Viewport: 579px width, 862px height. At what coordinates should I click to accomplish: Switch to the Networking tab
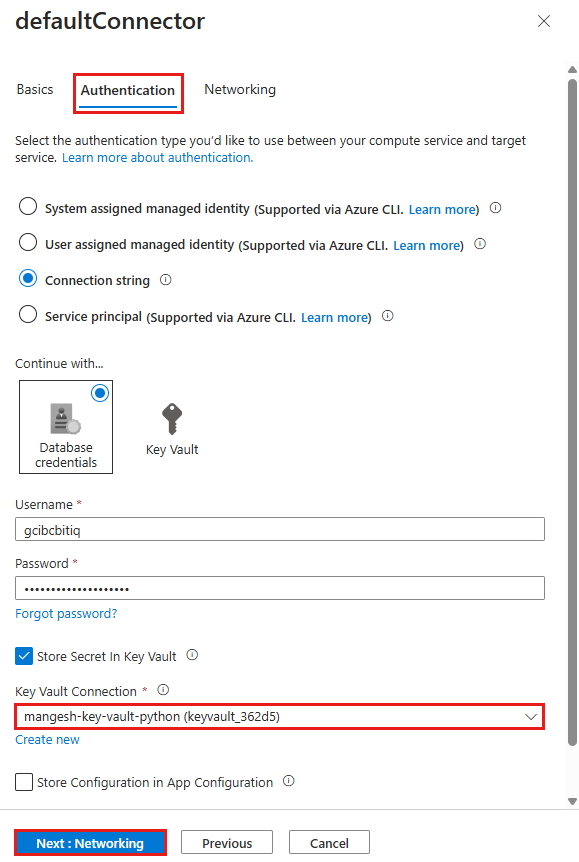pyautogui.click(x=240, y=89)
